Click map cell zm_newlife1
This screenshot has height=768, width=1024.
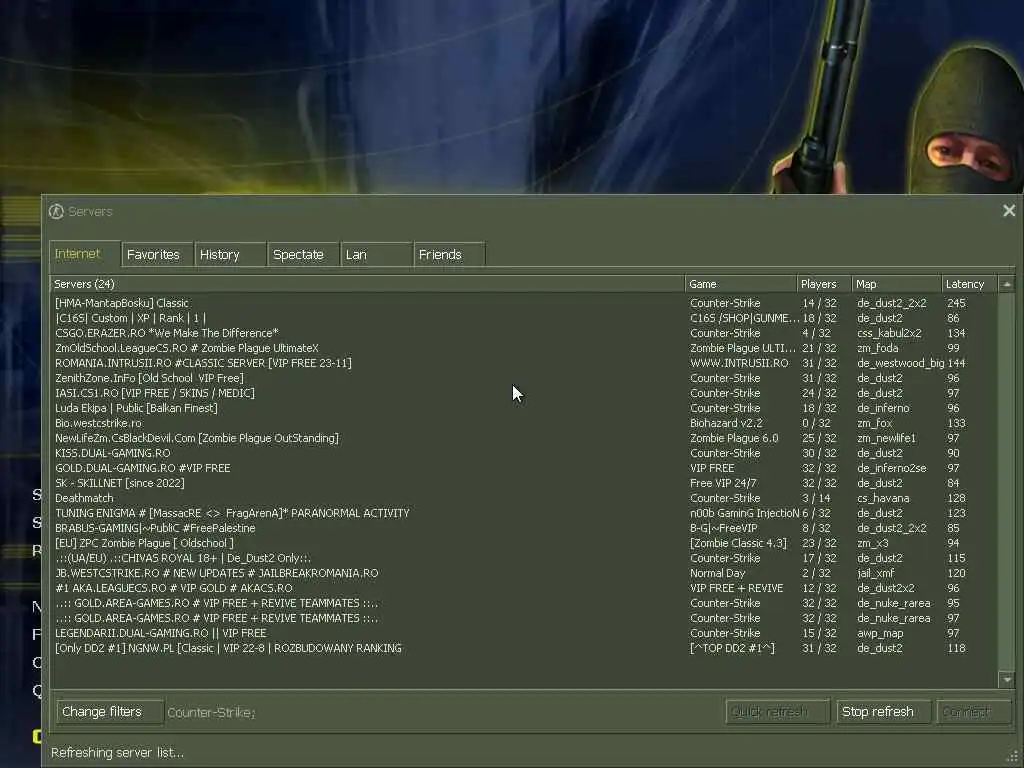886,438
